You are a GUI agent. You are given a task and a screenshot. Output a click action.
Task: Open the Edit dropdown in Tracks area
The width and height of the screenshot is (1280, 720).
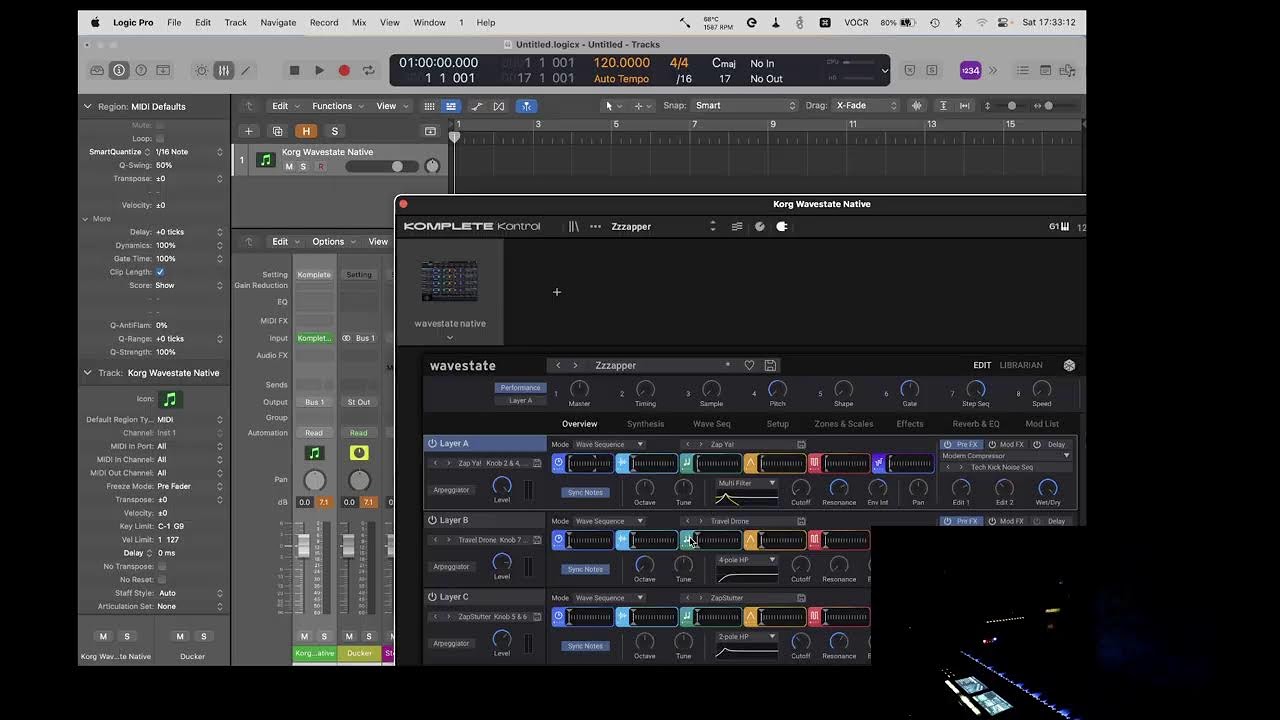click(x=285, y=106)
